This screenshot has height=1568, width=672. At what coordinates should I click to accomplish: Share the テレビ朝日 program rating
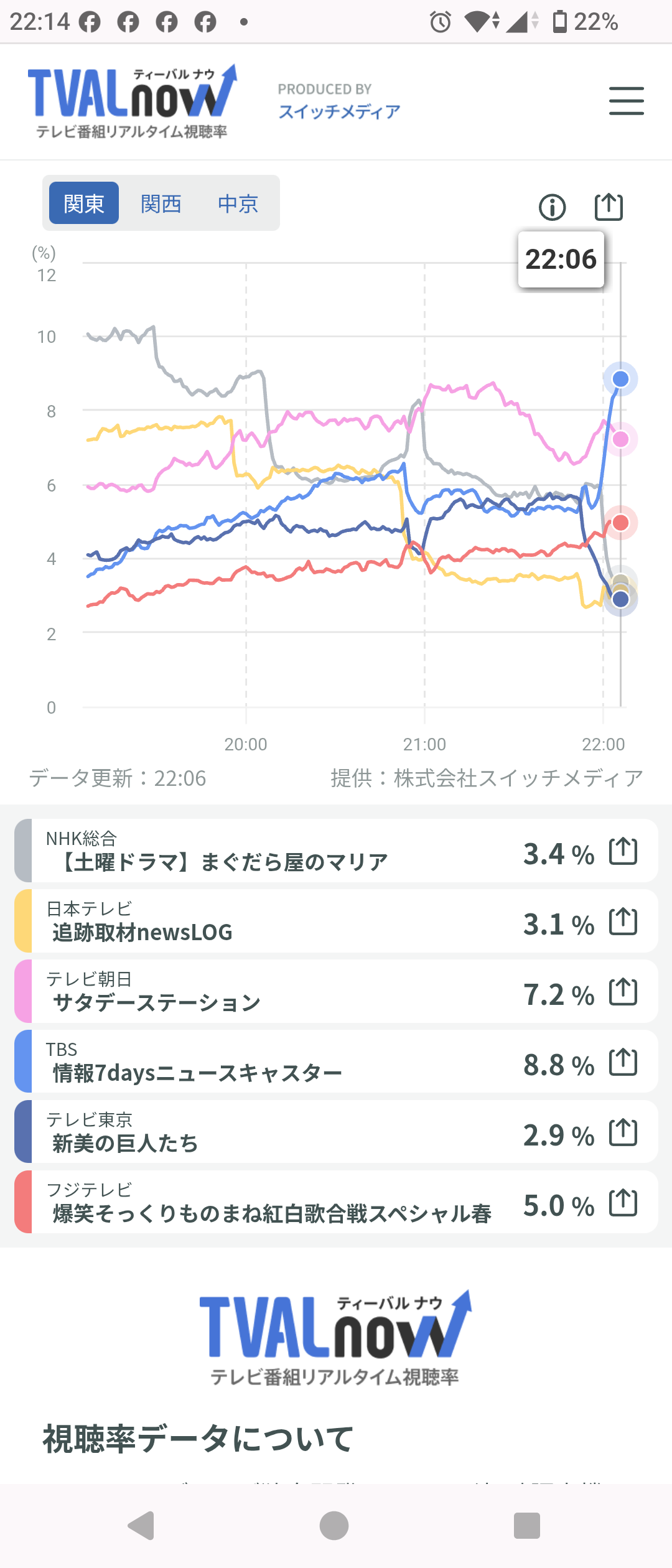[x=623, y=992]
